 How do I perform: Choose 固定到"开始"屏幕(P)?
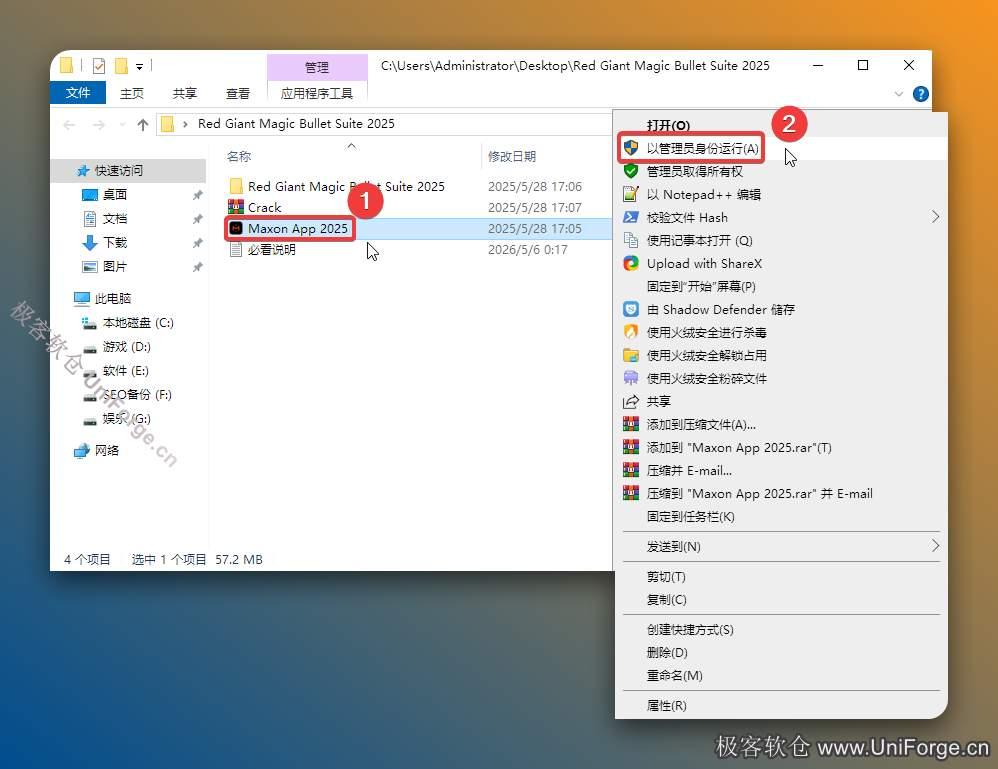[701, 286]
